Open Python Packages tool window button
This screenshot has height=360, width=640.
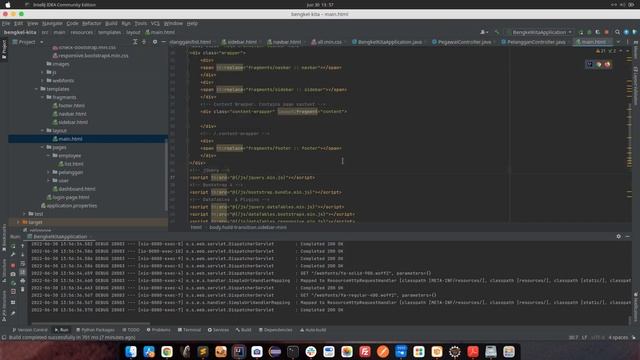[96, 330]
